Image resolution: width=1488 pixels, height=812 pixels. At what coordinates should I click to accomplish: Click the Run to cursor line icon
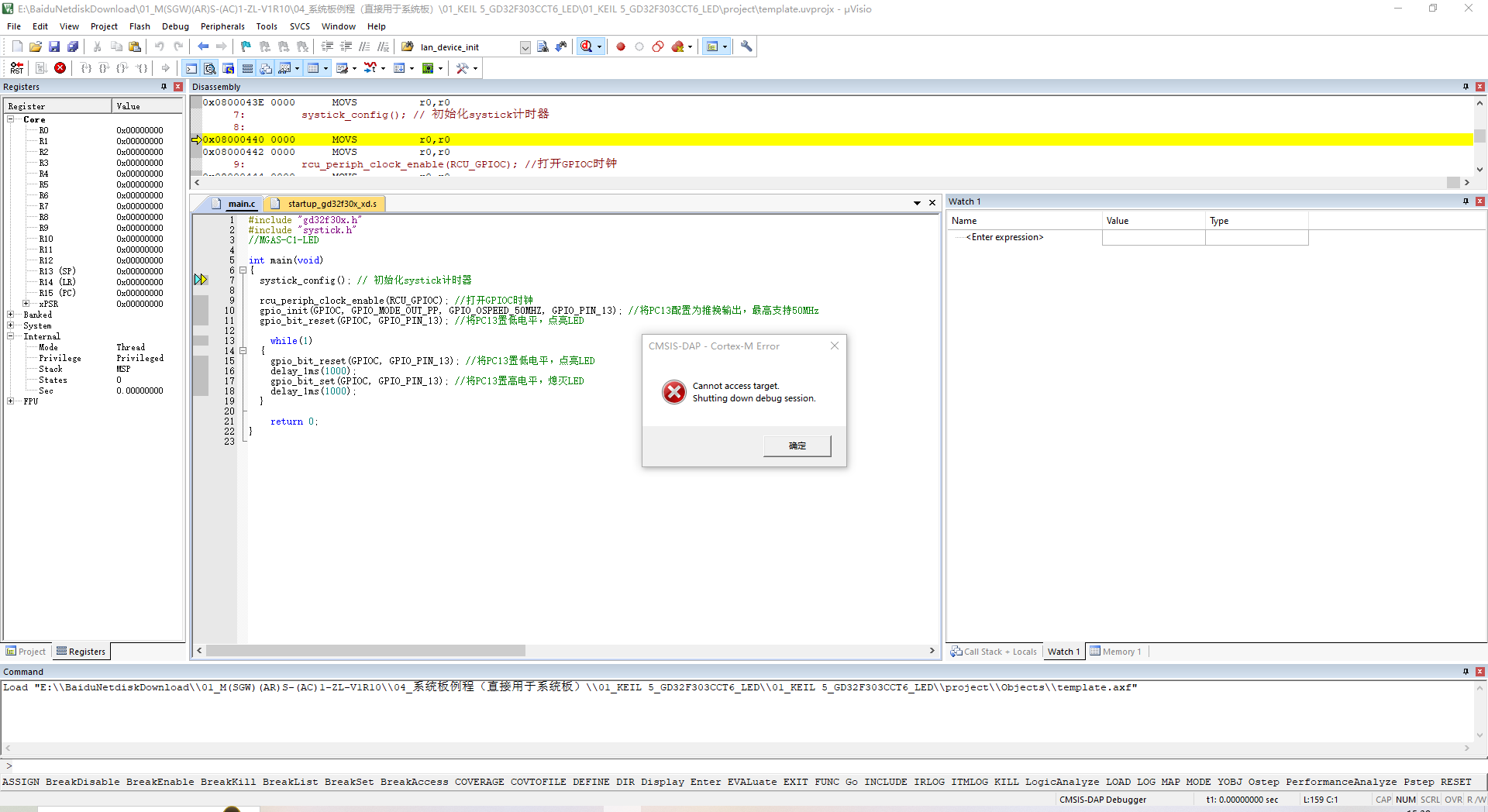click(142, 68)
